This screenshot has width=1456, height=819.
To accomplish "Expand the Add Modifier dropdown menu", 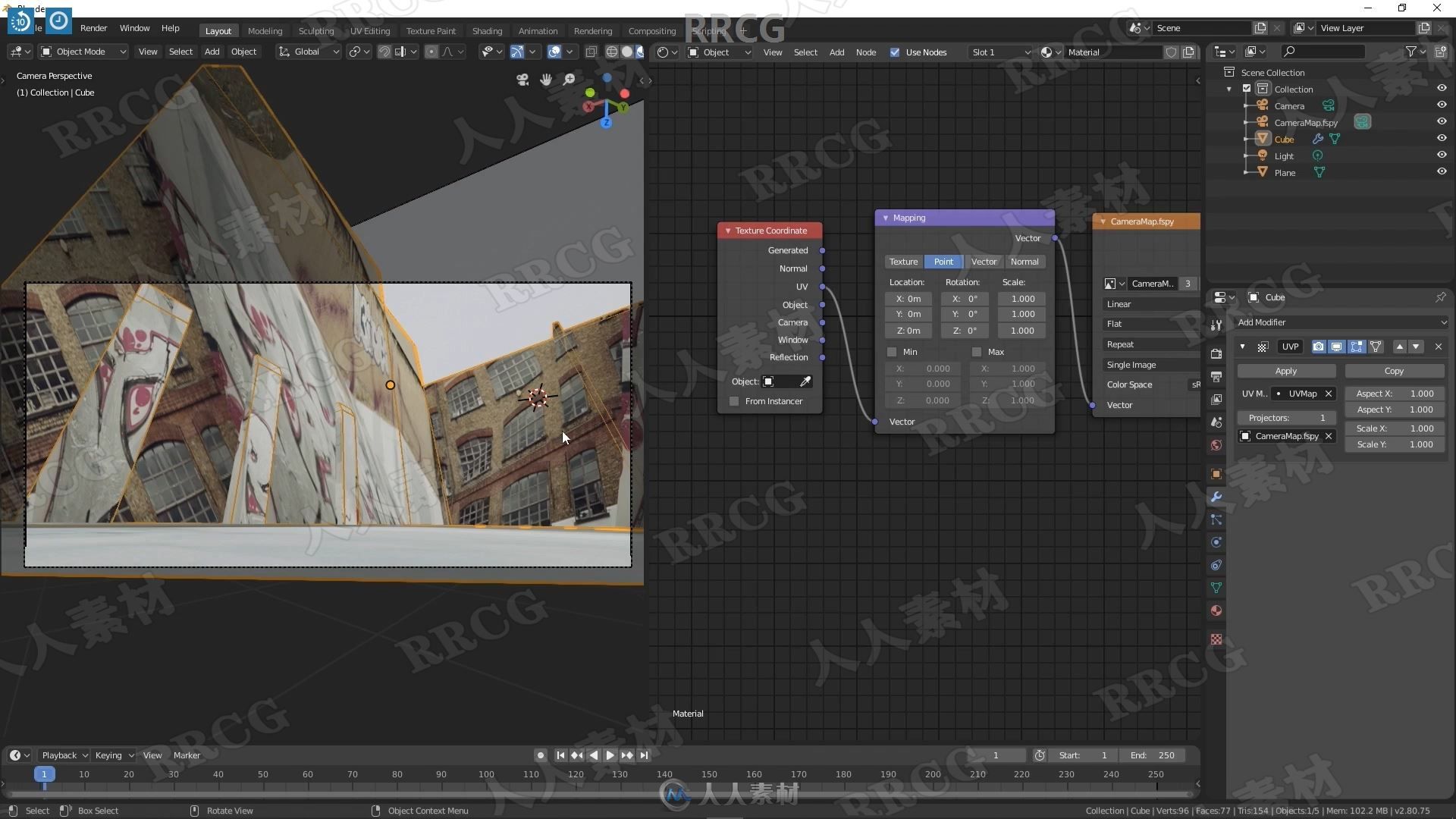I will coord(1340,322).
